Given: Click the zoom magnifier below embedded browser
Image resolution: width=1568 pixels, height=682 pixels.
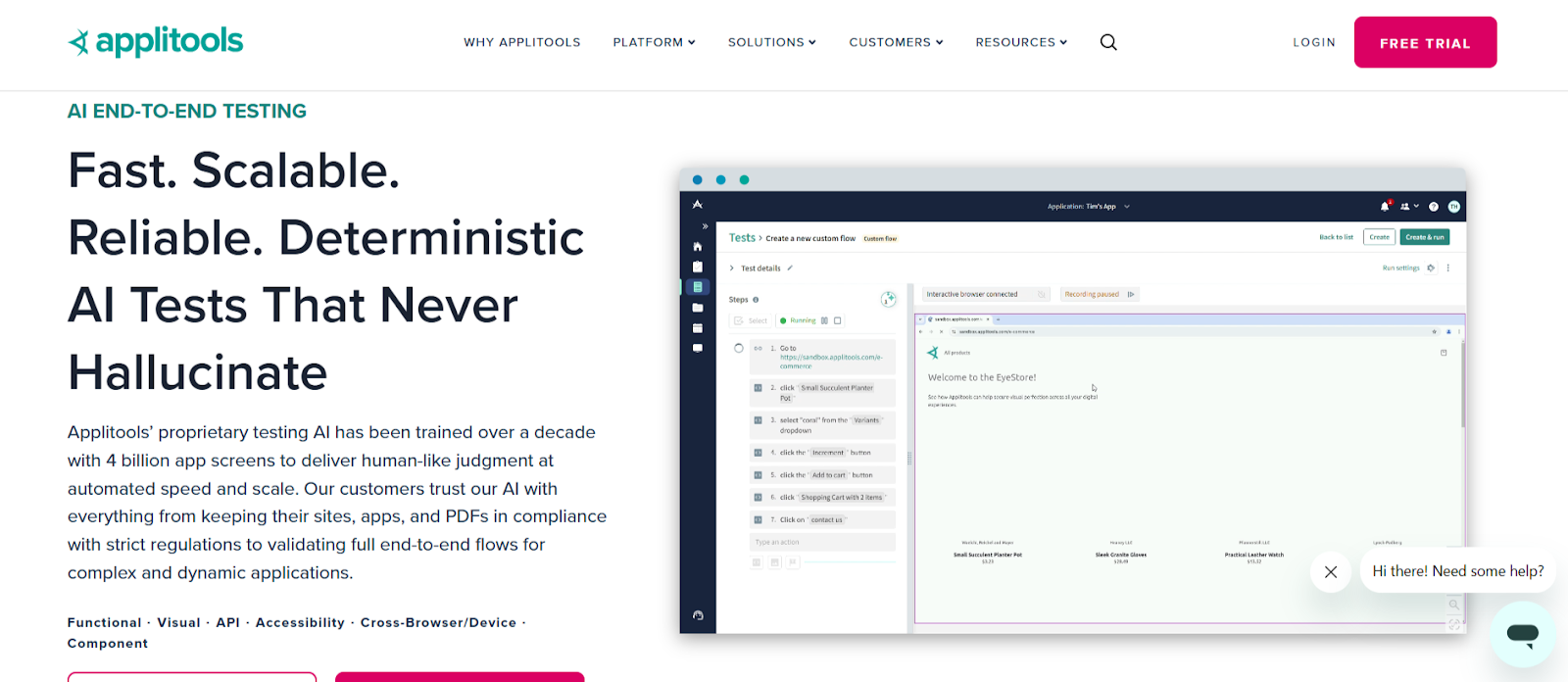Looking at the screenshot, I should click(1454, 605).
